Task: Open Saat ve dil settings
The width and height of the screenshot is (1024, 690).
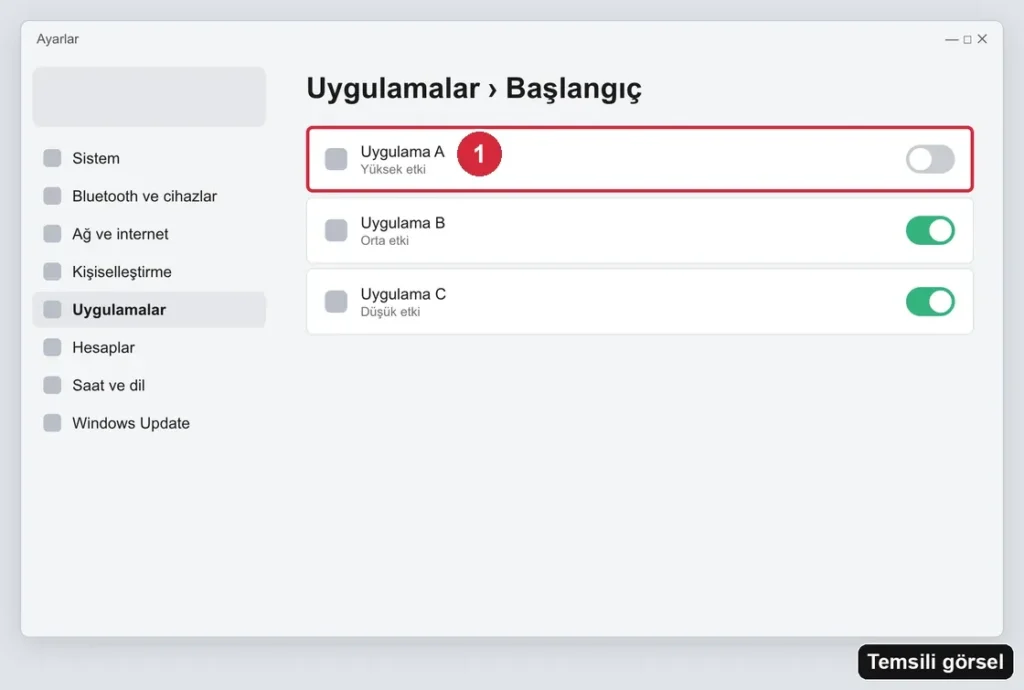Action: click(x=149, y=385)
